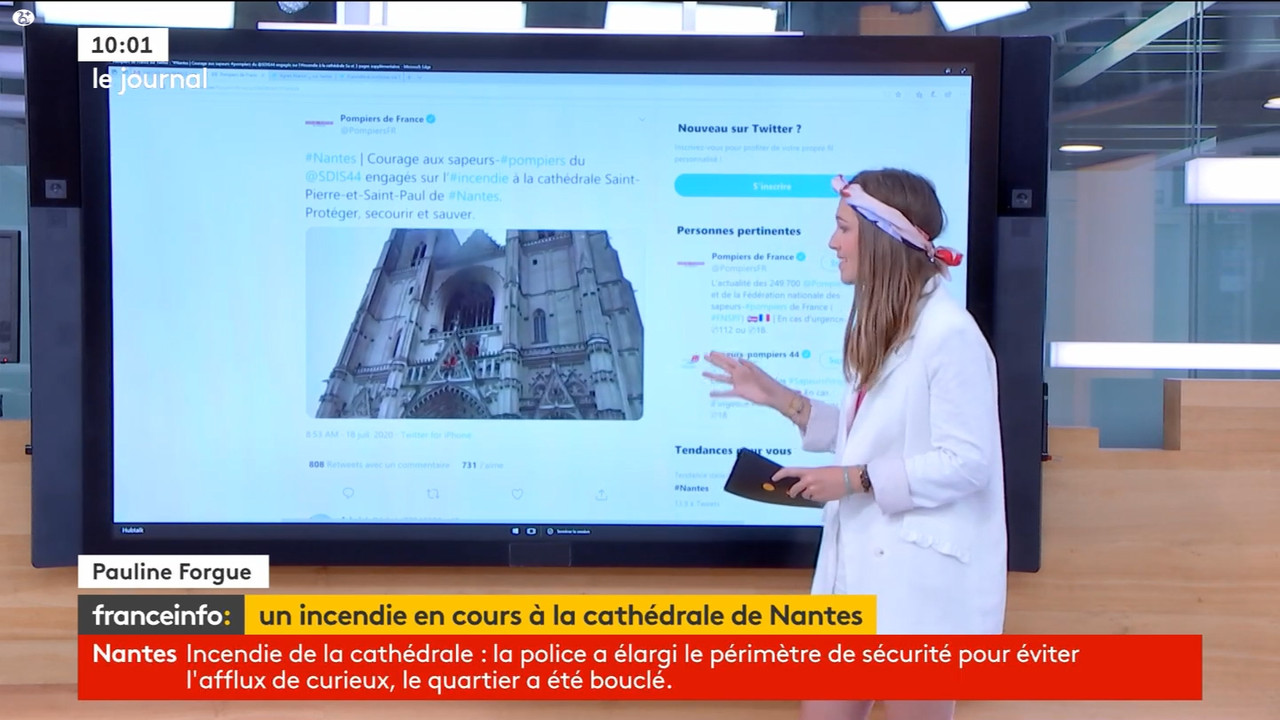
Task: Click the Windows Start icon on the taskbar
Action: pos(517,531)
